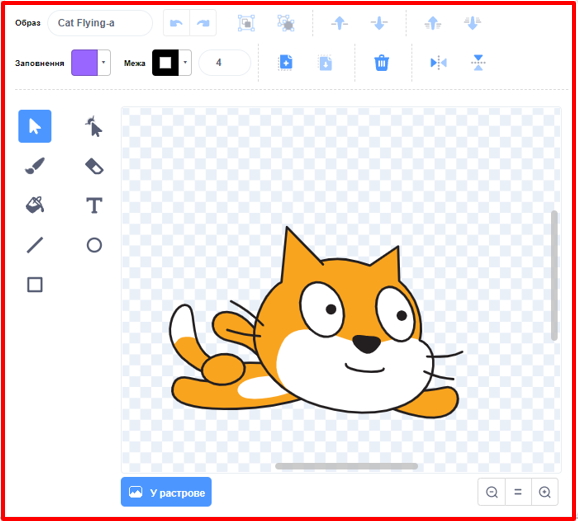Activate the Circle tool
This screenshot has height=522, width=578.
tap(94, 245)
